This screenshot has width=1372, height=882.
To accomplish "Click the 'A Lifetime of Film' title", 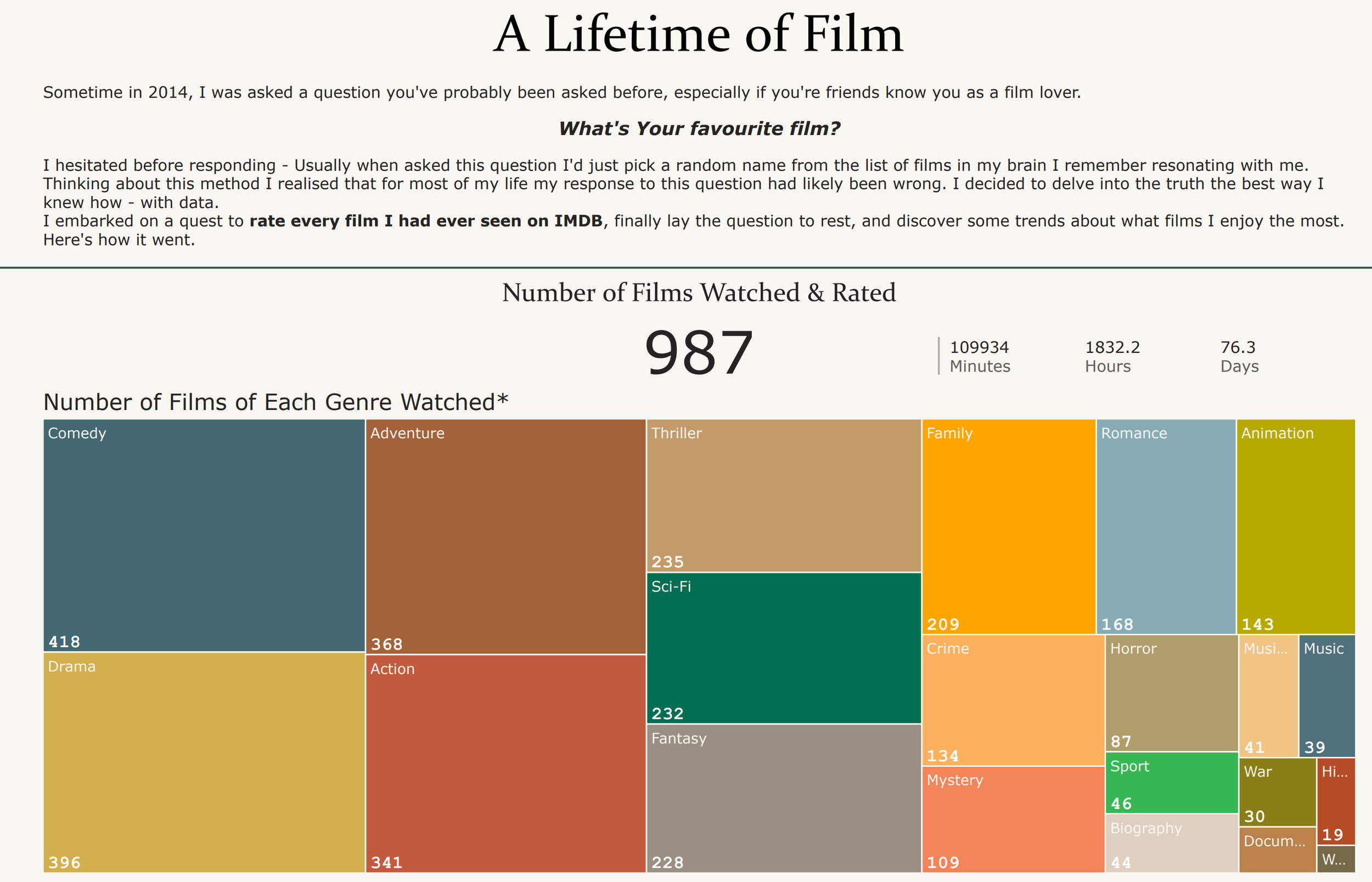I will pos(698,35).
